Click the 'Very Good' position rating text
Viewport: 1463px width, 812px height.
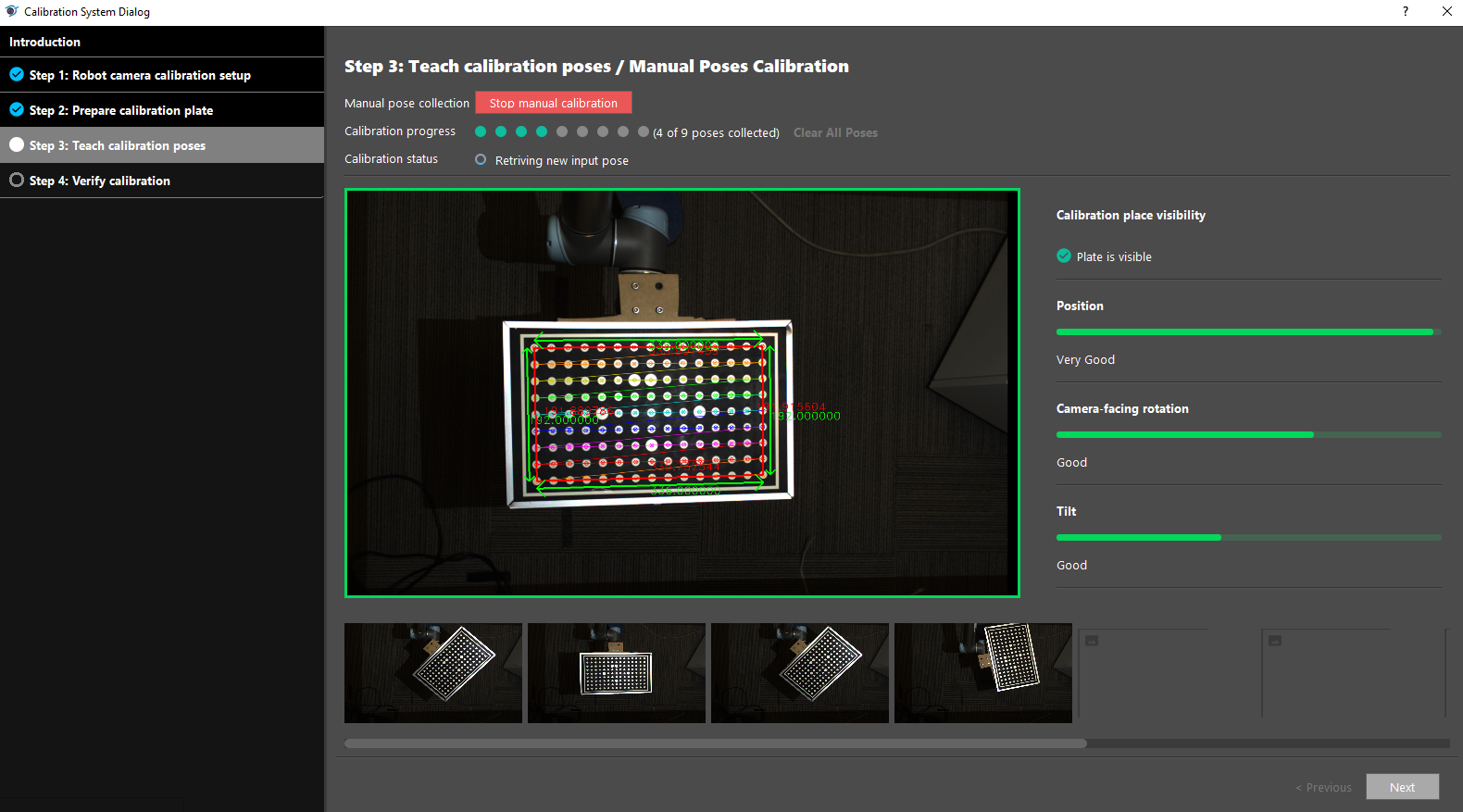click(x=1085, y=359)
